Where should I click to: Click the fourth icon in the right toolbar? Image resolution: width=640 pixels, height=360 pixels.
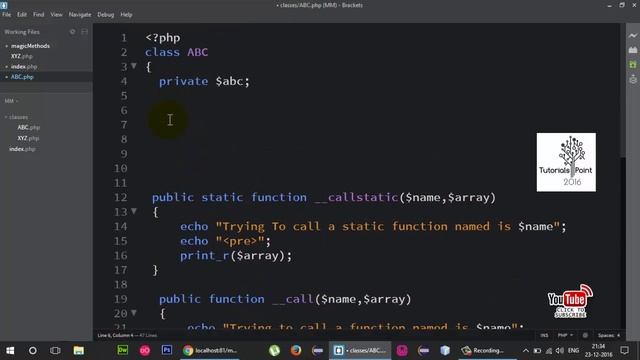click(x=633, y=79)
